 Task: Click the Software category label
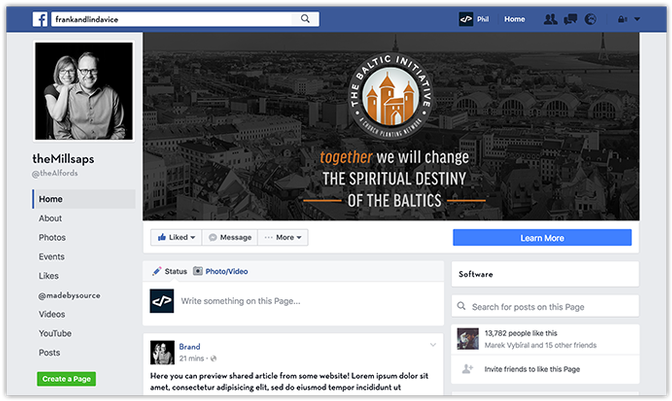[x=476, y=274]
